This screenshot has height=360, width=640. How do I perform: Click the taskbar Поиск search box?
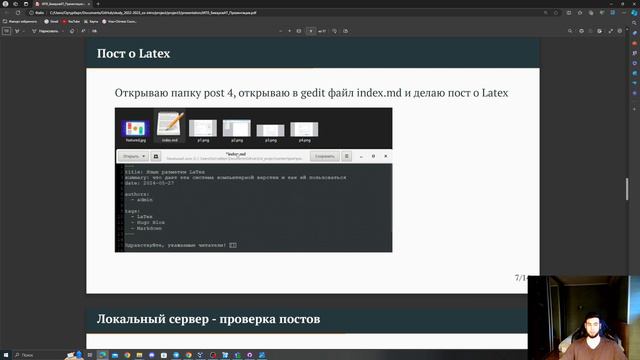click(39, 355)
